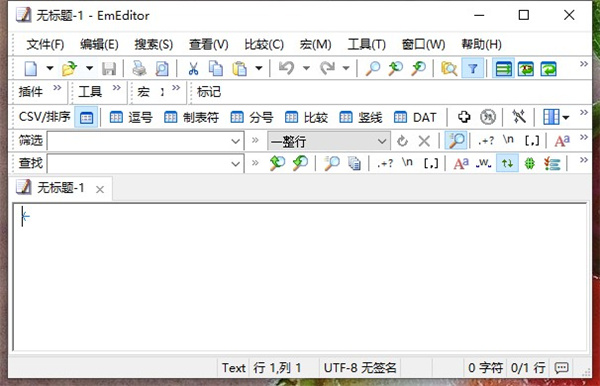The image size is (600, 386).
Task: Click the Cut scissors icon
Action: click(193, 69)
